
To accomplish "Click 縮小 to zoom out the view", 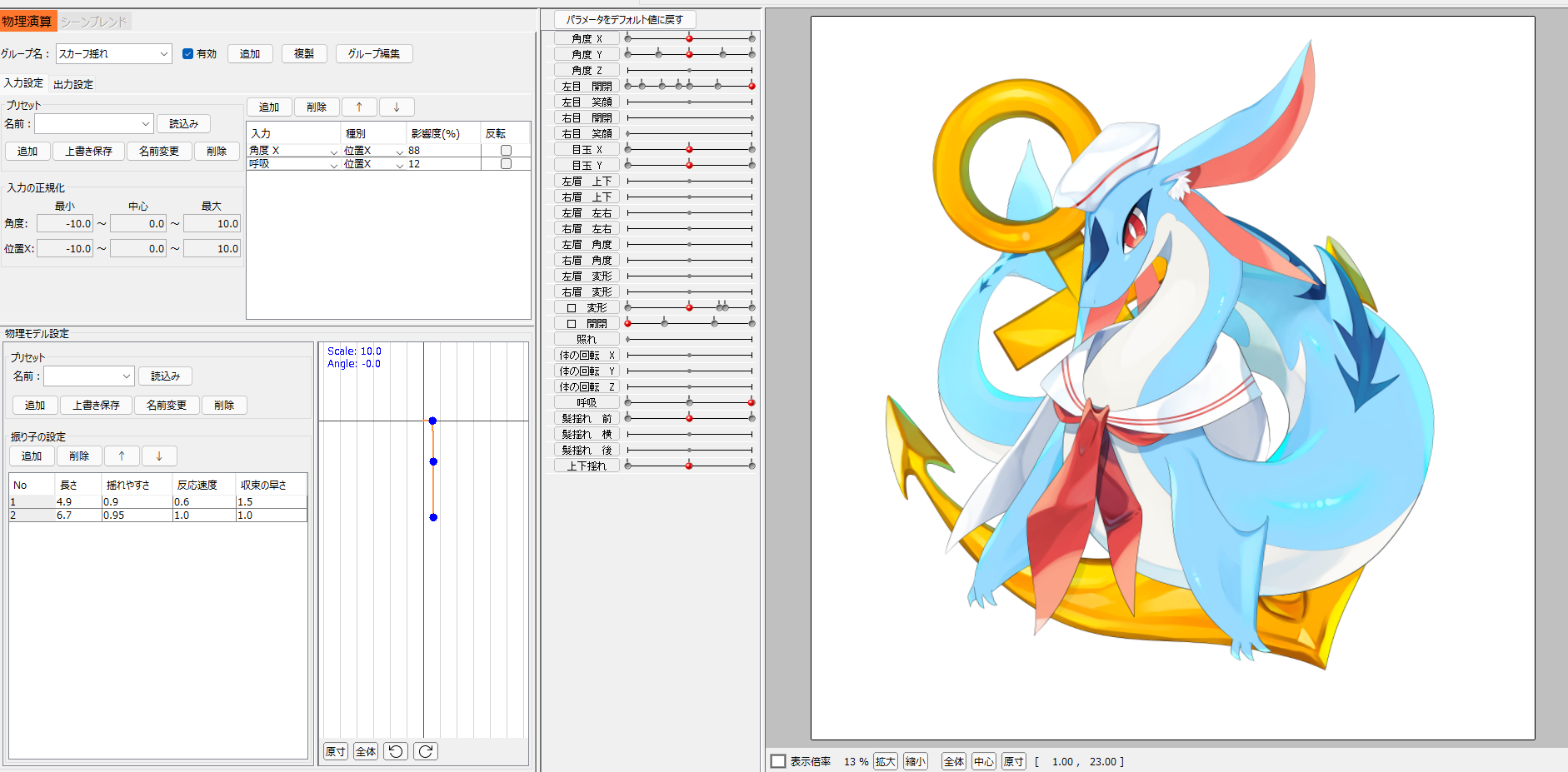I will point(916,761).
